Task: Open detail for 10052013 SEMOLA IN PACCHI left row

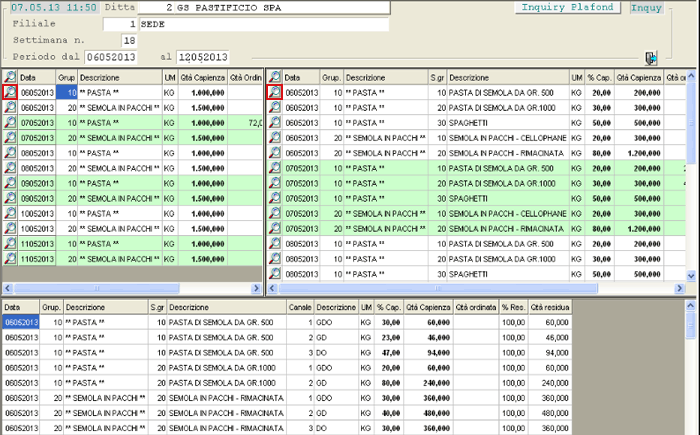Action: click(10, 229)
